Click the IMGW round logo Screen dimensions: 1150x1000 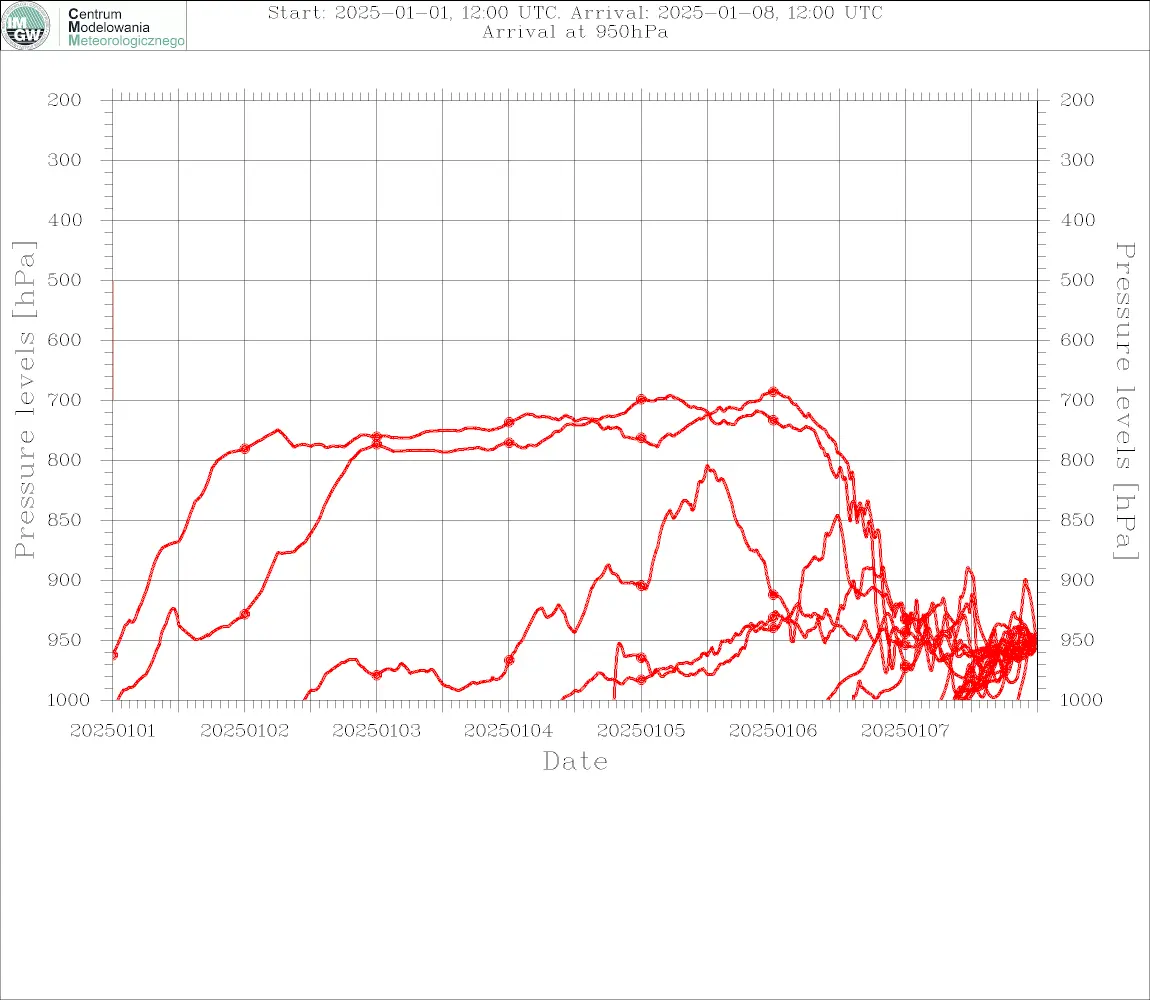point(26,26)
